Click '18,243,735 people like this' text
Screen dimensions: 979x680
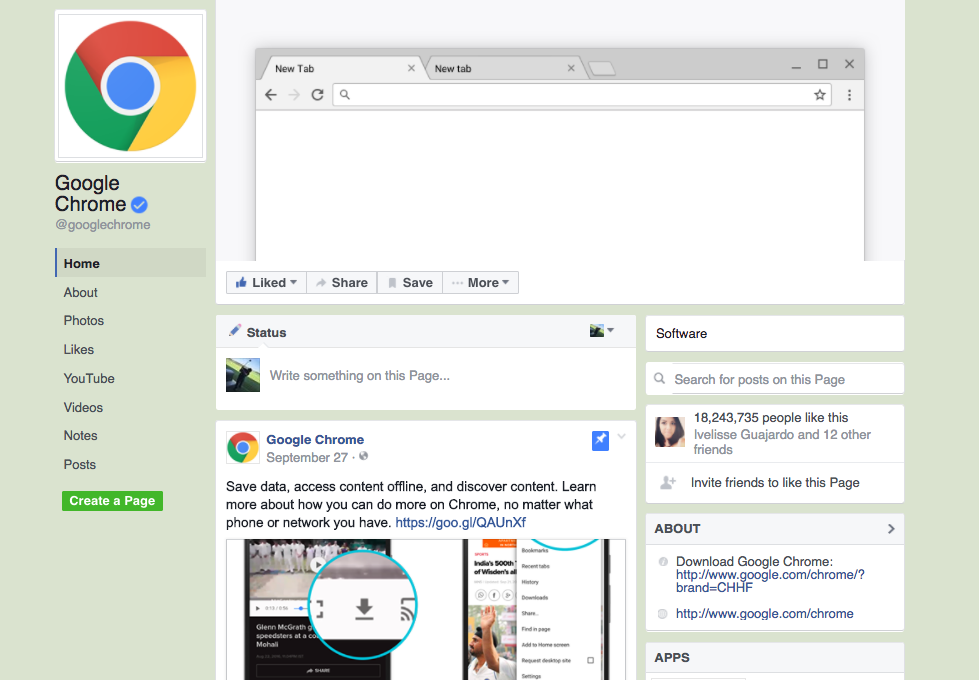click(770, 418)
